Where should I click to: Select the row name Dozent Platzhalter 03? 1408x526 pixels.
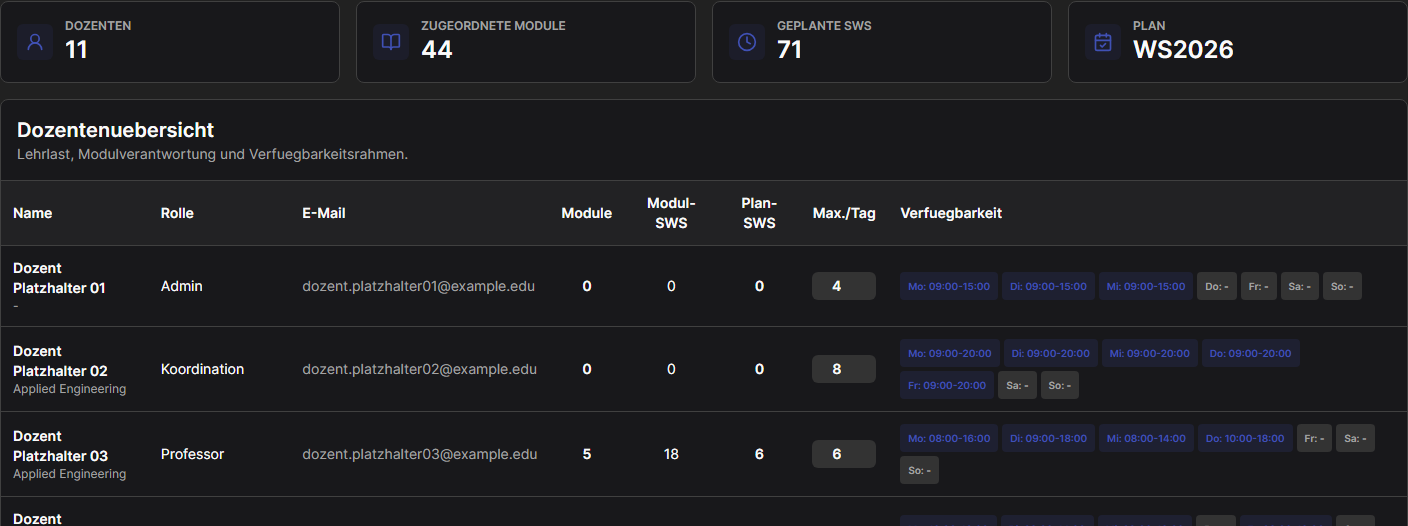point(60,446)
